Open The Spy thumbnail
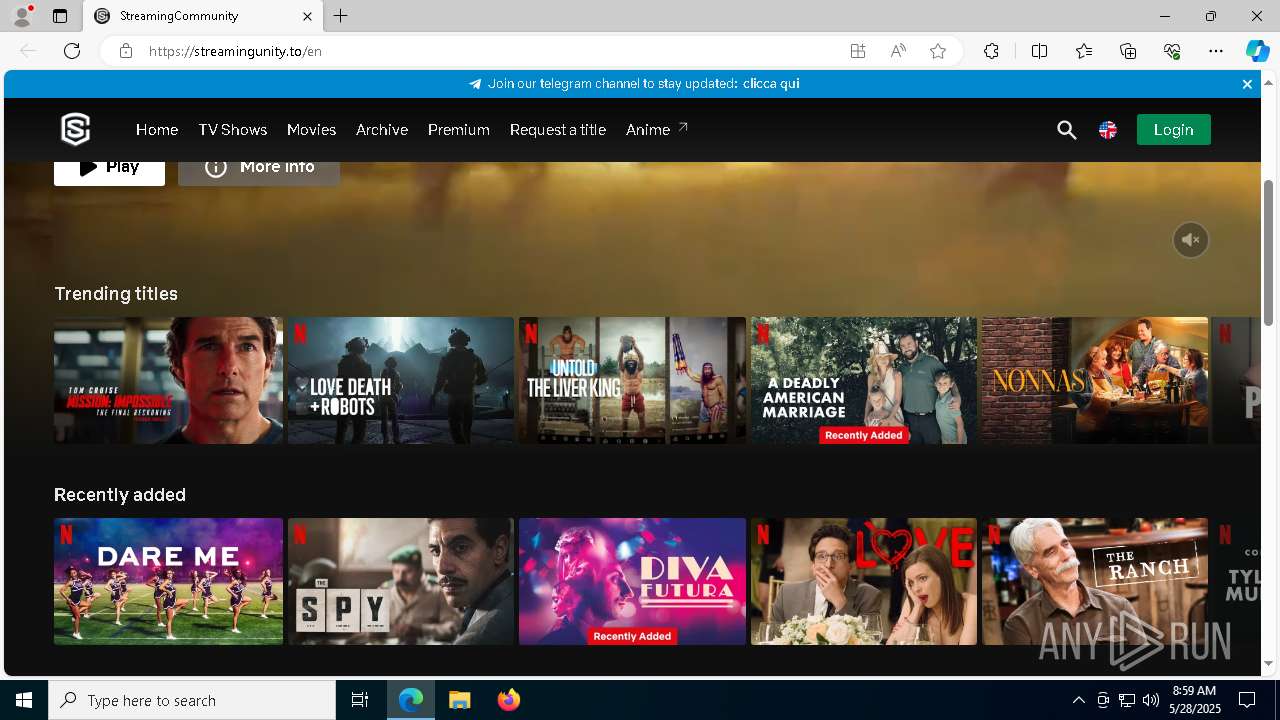 click(401, 581)
